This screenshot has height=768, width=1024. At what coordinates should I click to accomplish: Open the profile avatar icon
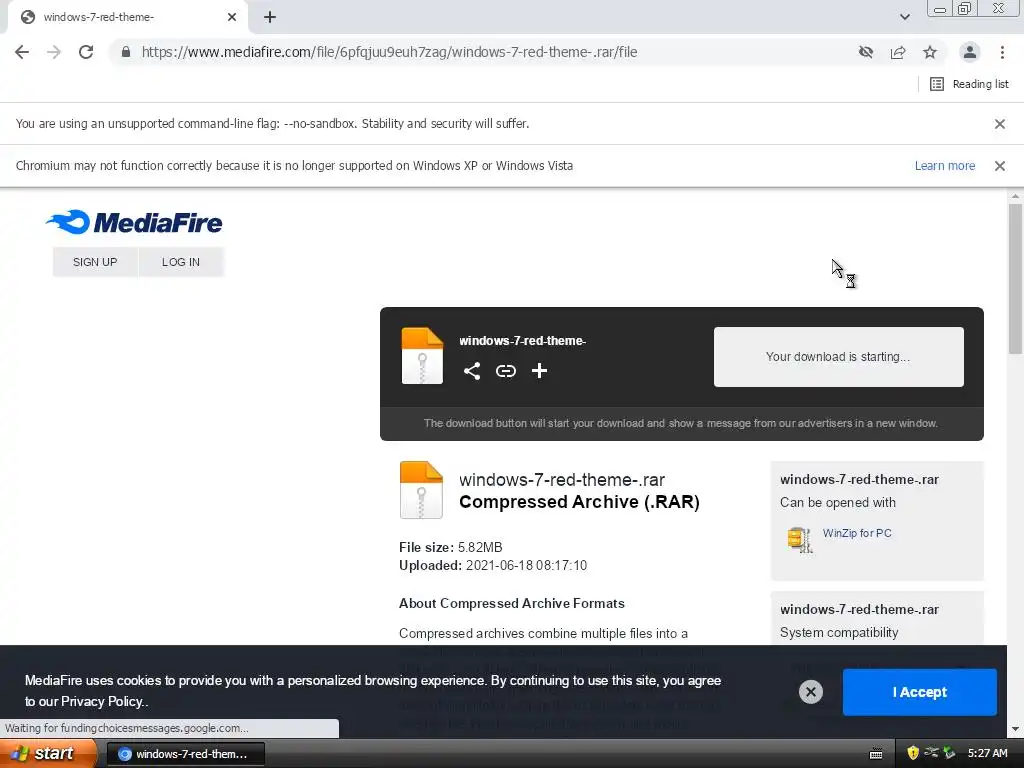tap(970, 52)
